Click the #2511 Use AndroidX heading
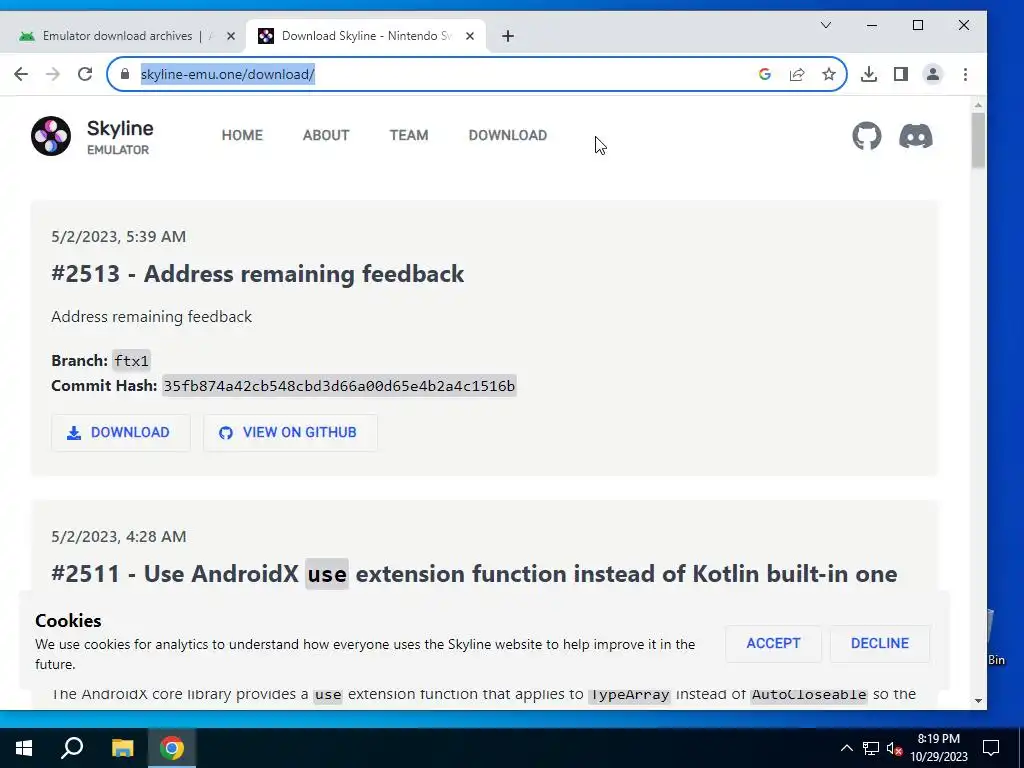The image size is (1024, 768). 474,574
